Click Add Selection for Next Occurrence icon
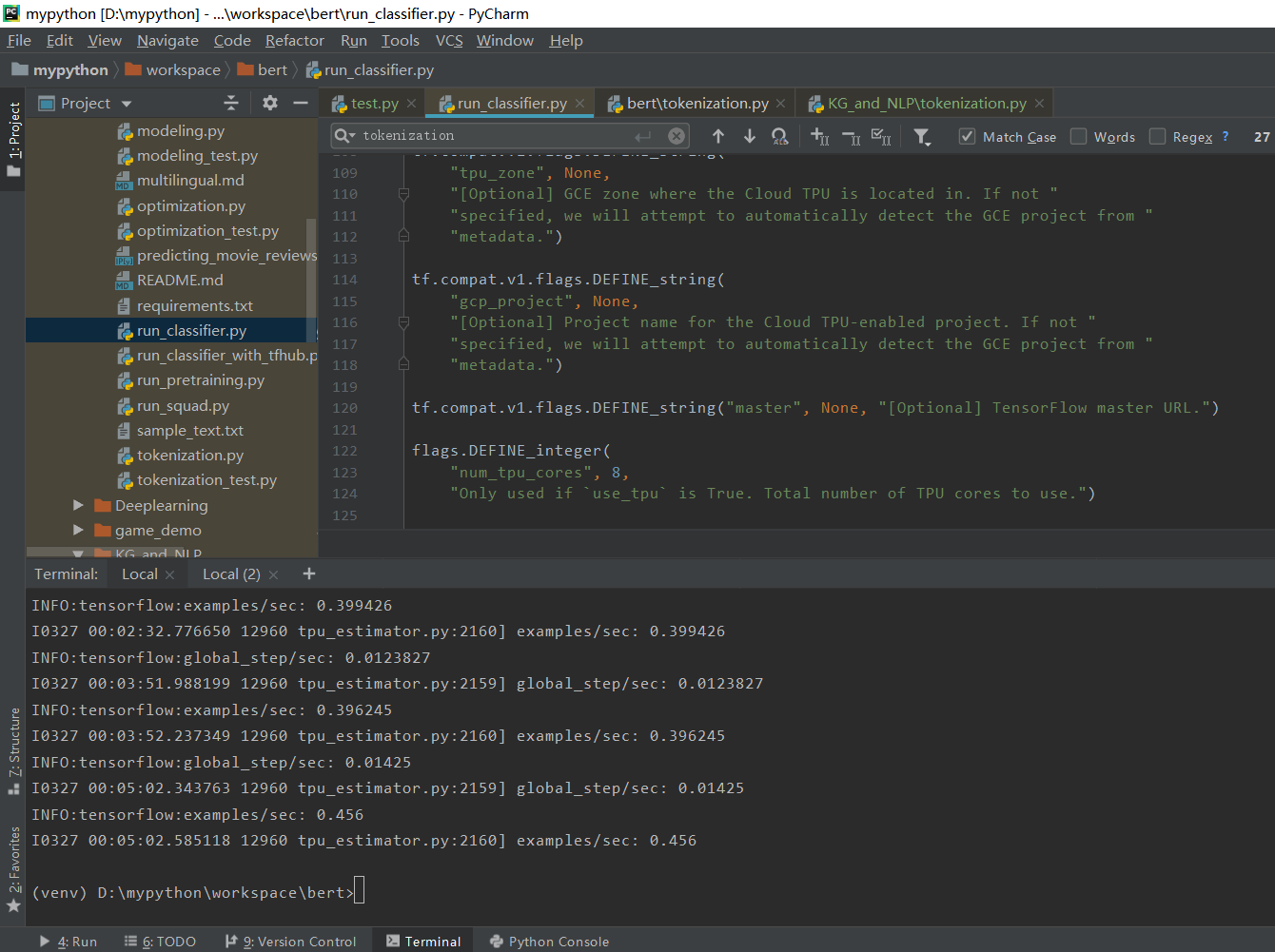The image size is (1275, 952). coord(820,136)
